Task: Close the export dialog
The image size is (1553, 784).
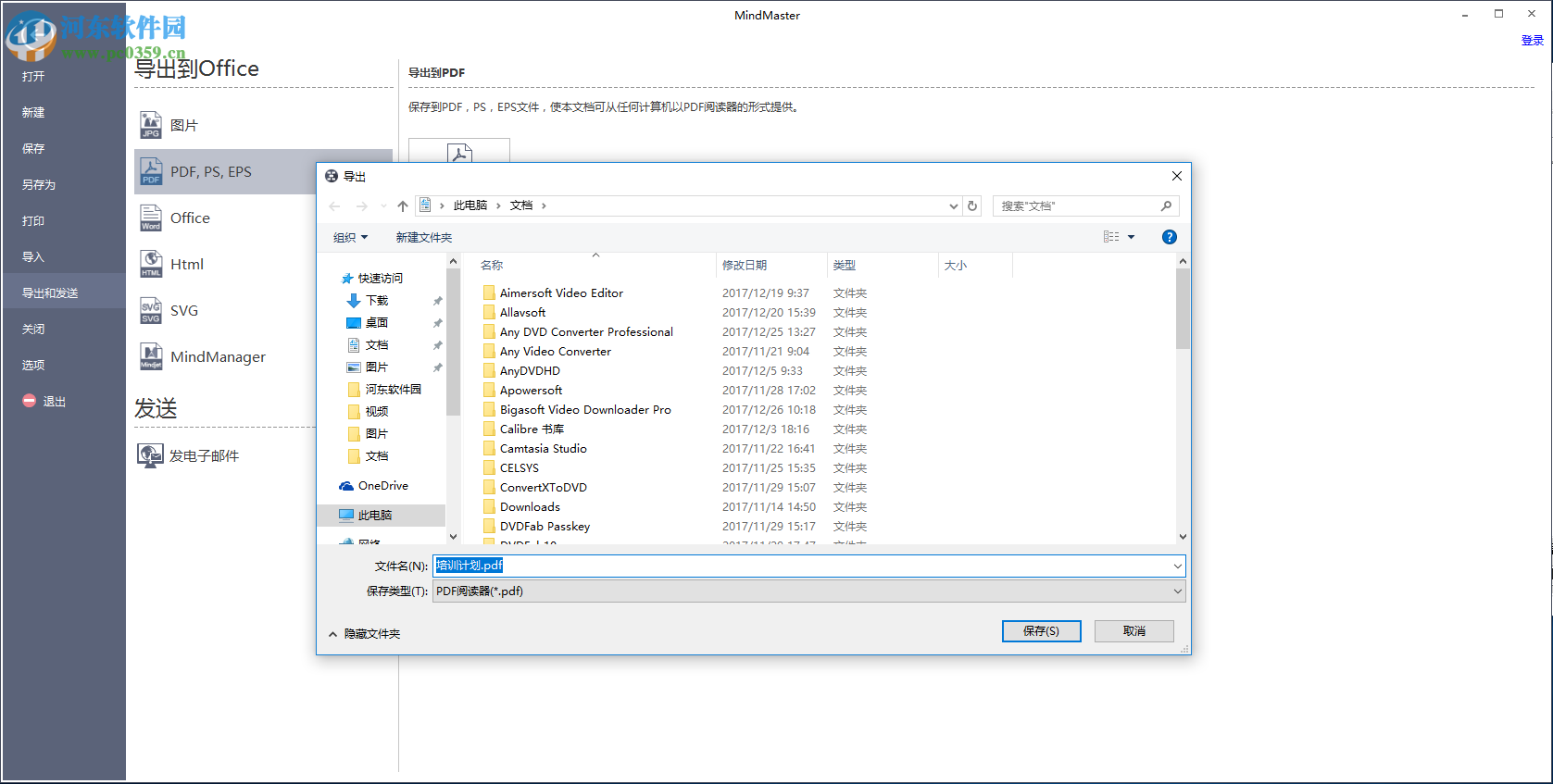Action: point(1176,176)
